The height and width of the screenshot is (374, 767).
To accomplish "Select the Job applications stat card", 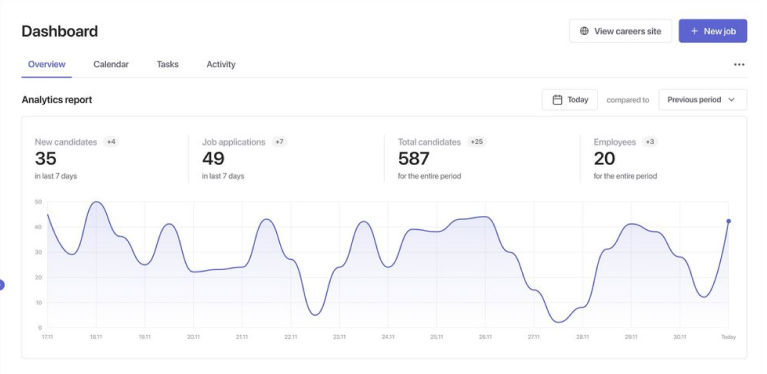I will tap(286, 159).
